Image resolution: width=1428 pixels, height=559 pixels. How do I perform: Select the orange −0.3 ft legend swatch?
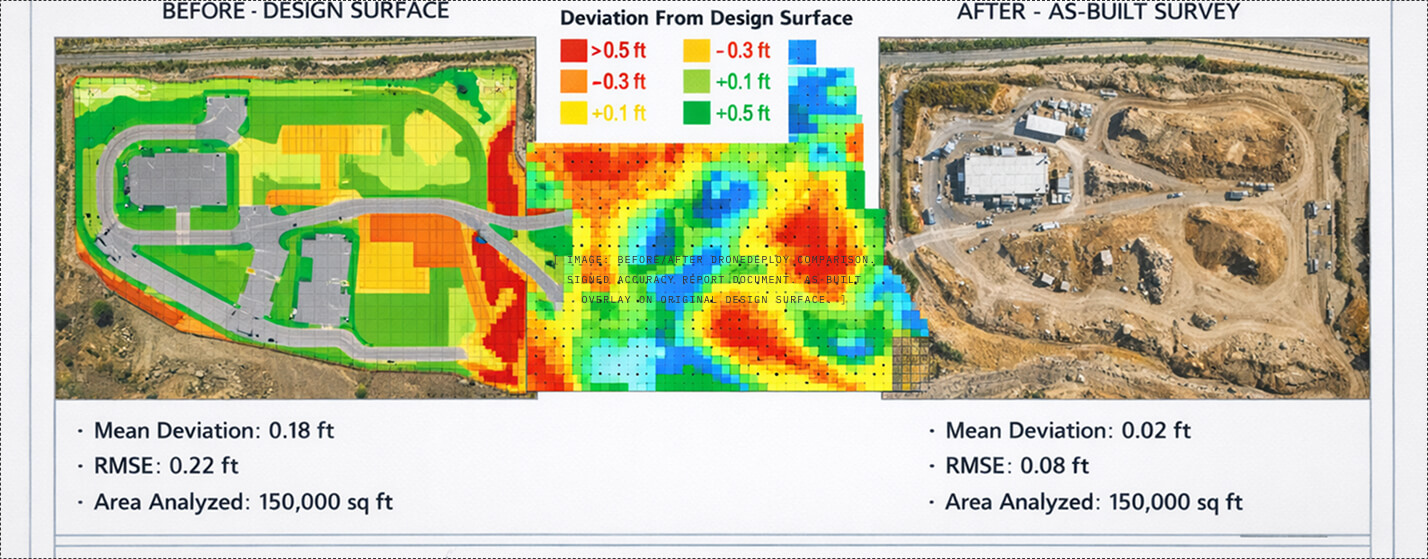coord(573,81)
